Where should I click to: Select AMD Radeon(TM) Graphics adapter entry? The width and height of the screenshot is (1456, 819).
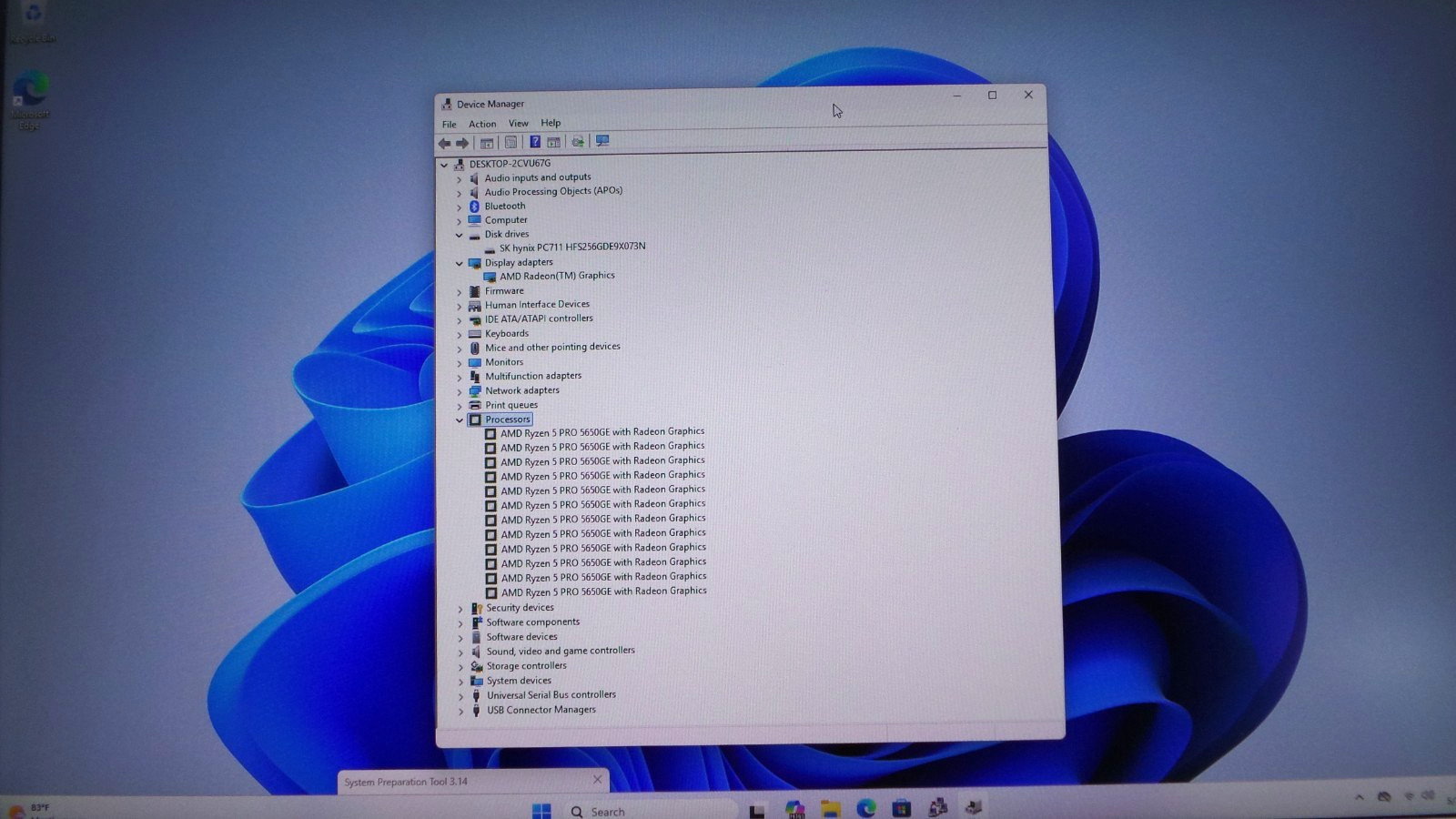point(557,276)
